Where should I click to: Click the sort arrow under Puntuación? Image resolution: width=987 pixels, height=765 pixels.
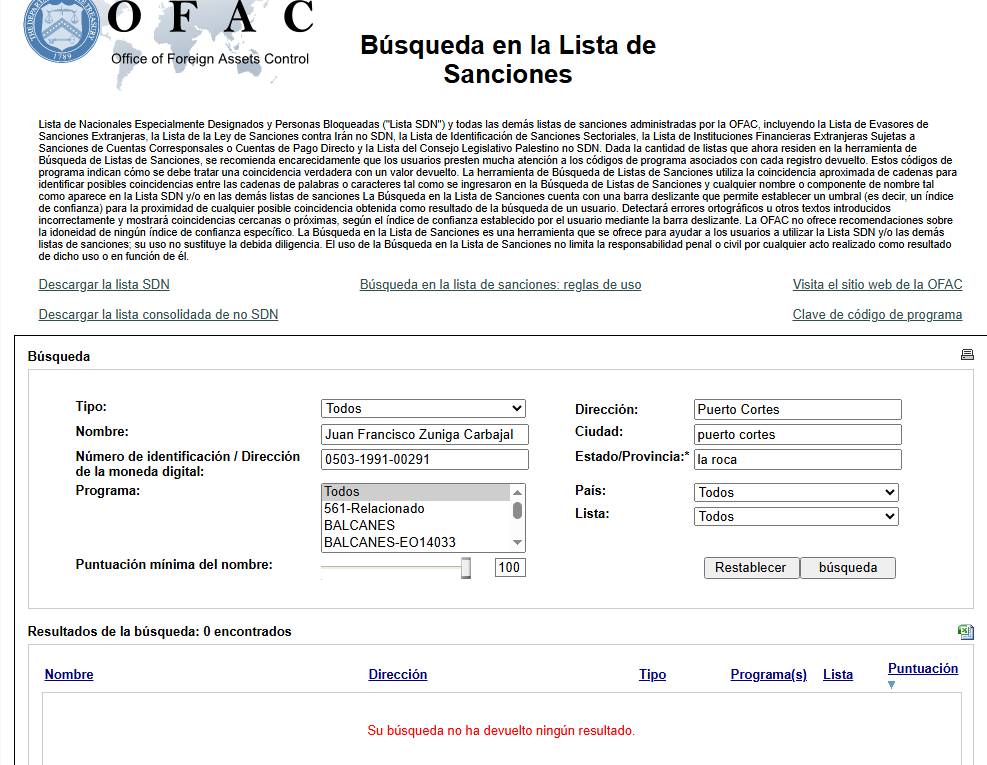pyautogui.click(x=892, y=685)
